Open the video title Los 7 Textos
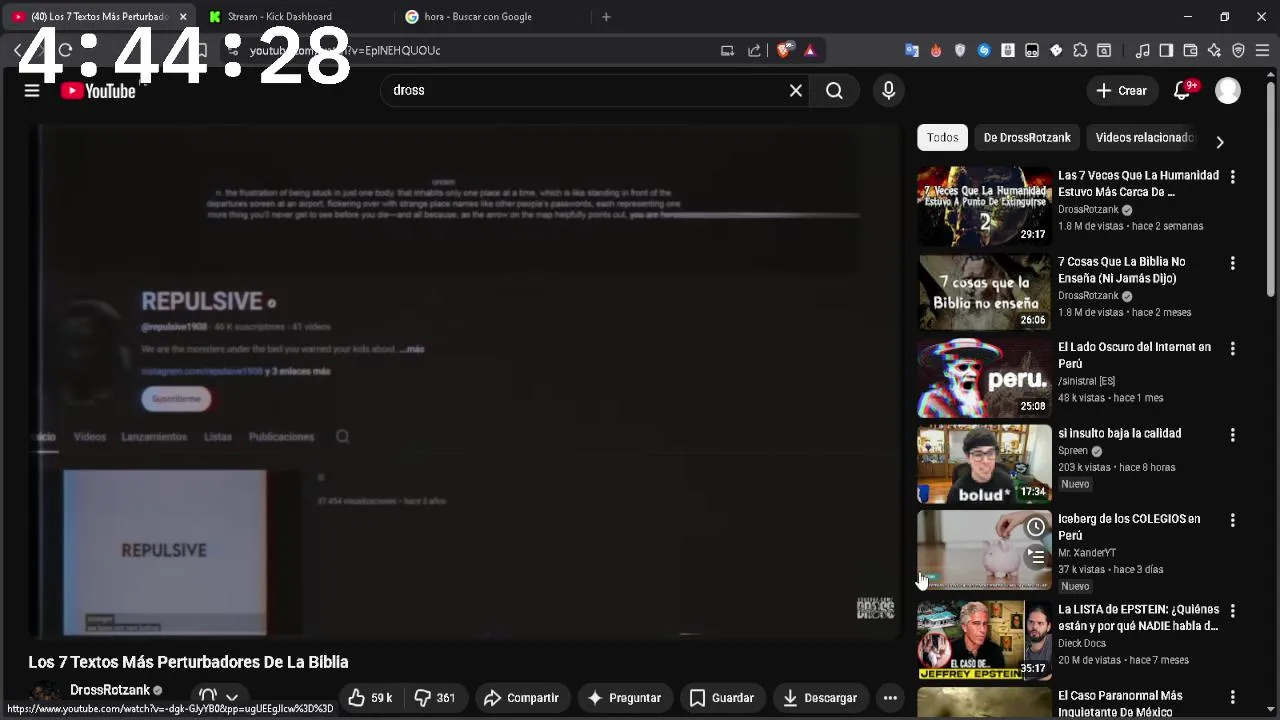Image resolution: width=1280 pixels, height=720 pixels. click(x=188, y=662)
